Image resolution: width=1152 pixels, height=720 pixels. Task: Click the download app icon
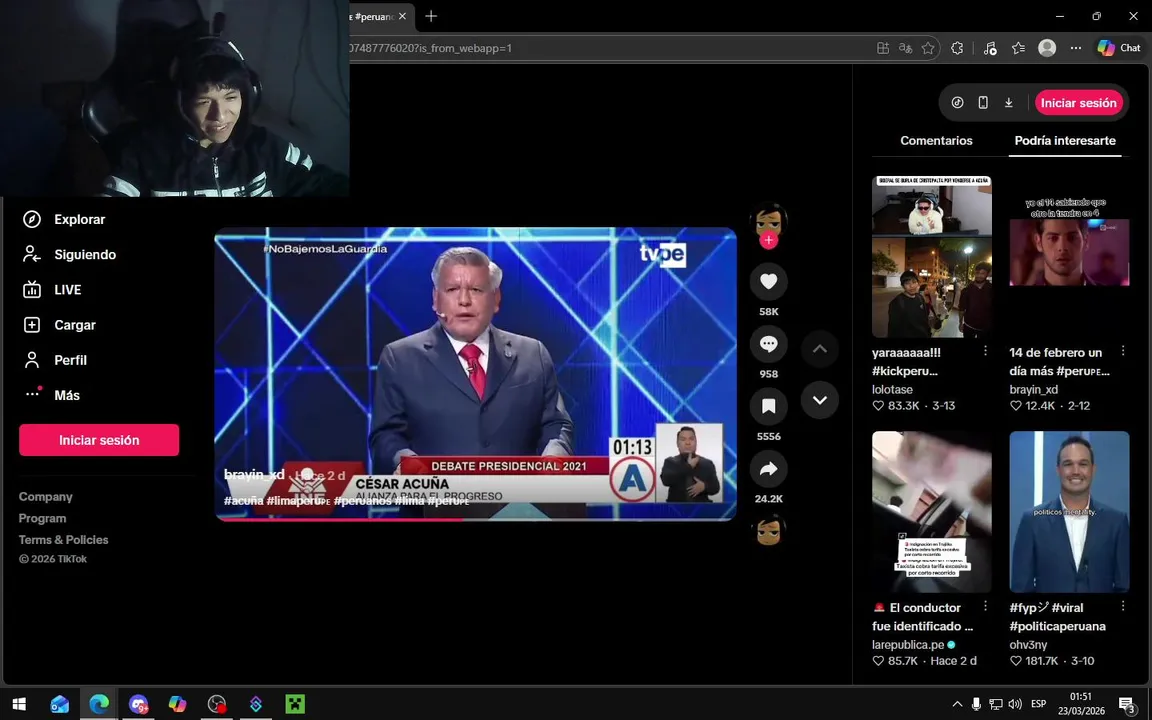pos(1009,103)
